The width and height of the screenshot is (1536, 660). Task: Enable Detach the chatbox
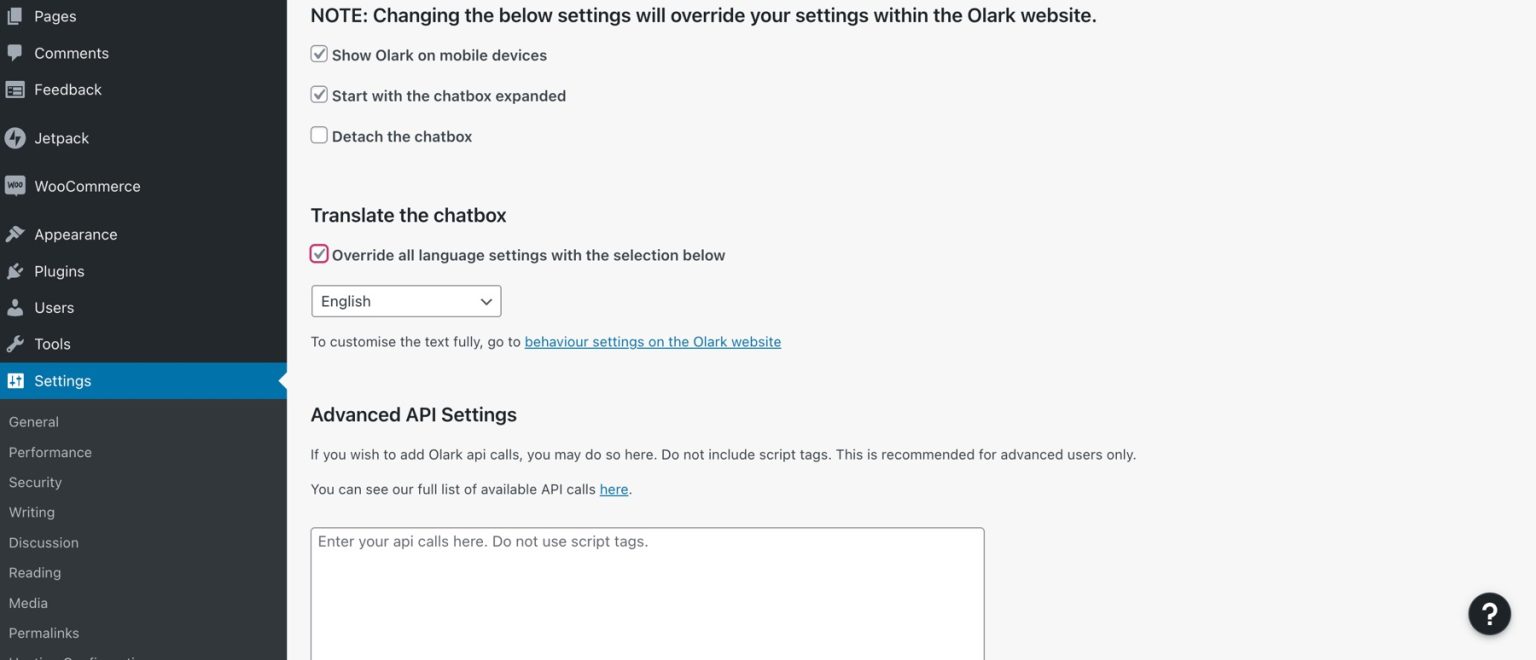pos(318,134)
